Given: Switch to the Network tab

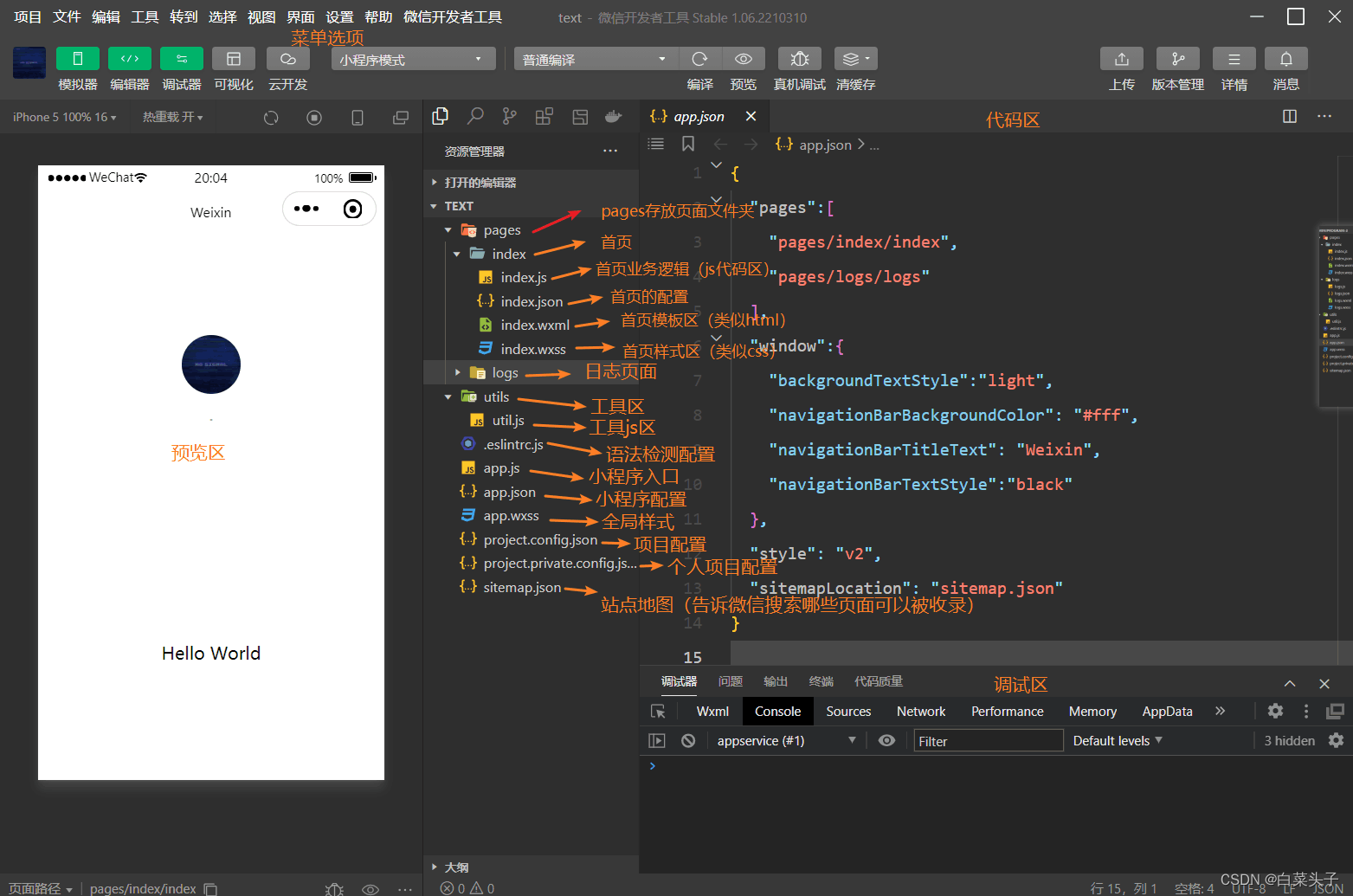Looking at the screenshot, I should click(921, 711).
